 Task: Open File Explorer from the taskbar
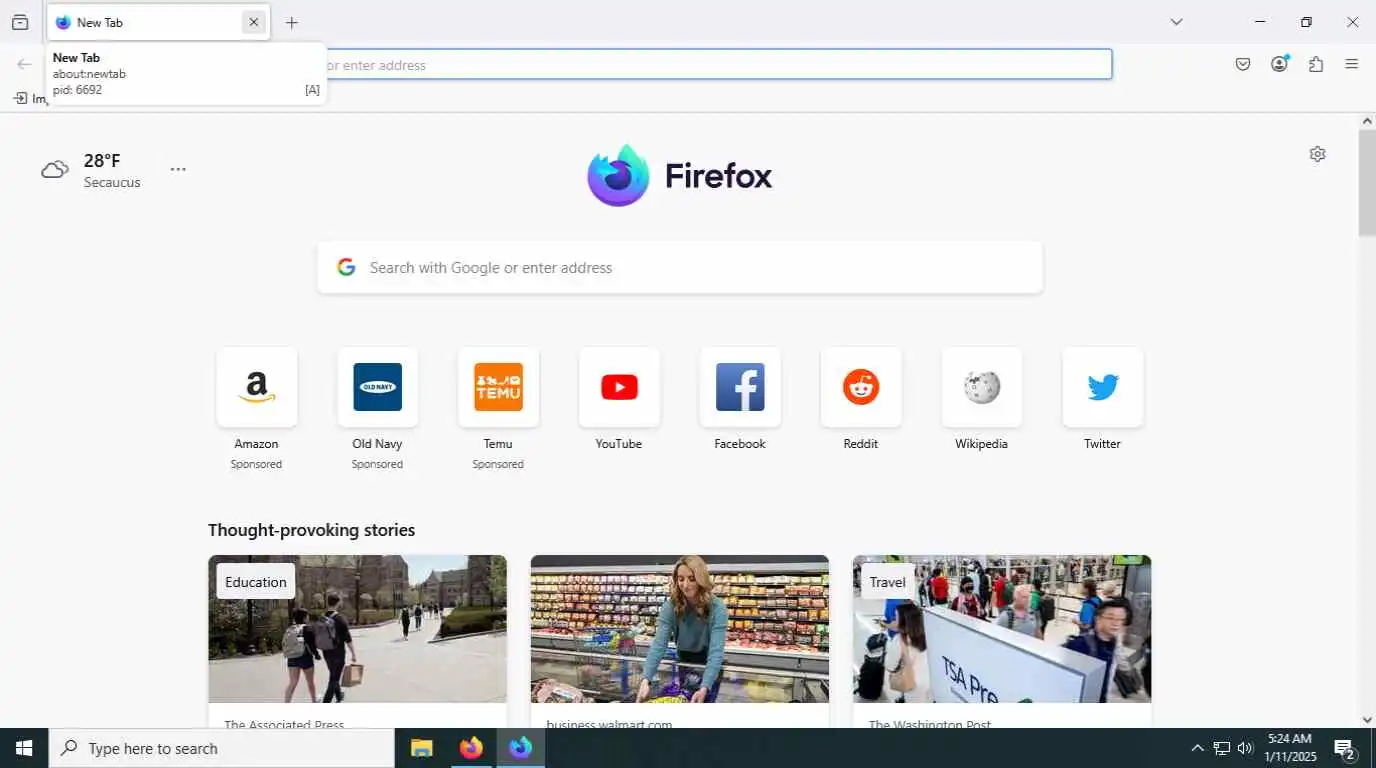tap(422, 748)
